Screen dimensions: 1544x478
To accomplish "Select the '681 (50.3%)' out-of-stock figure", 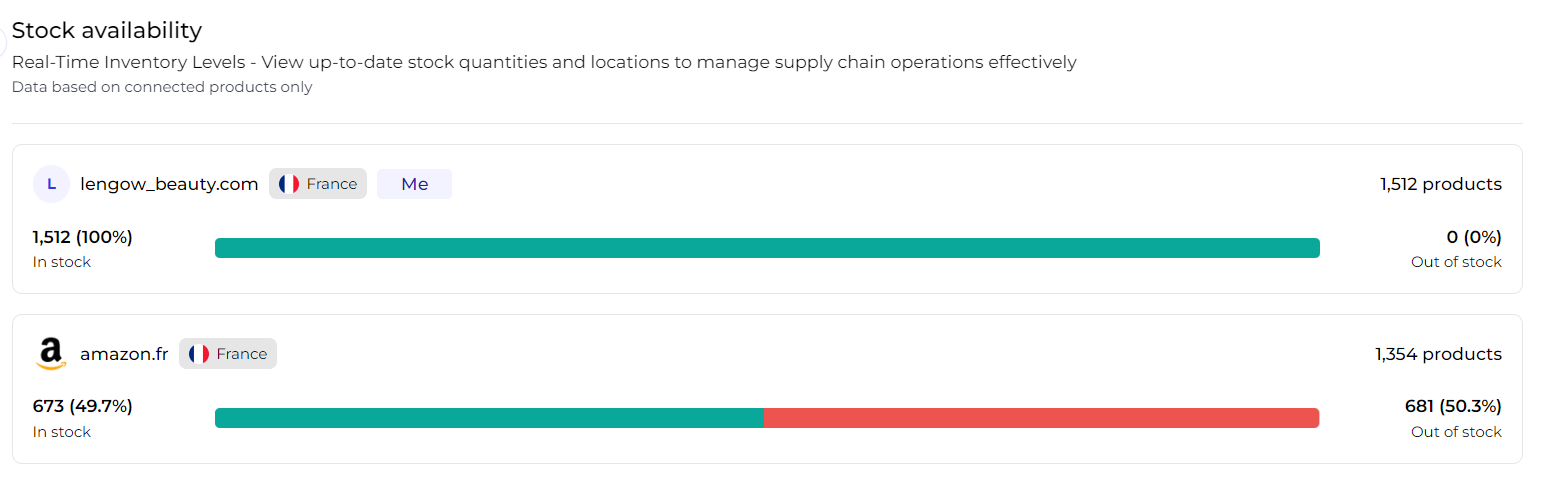I will pyautogui.click(x=1453, y=406).
